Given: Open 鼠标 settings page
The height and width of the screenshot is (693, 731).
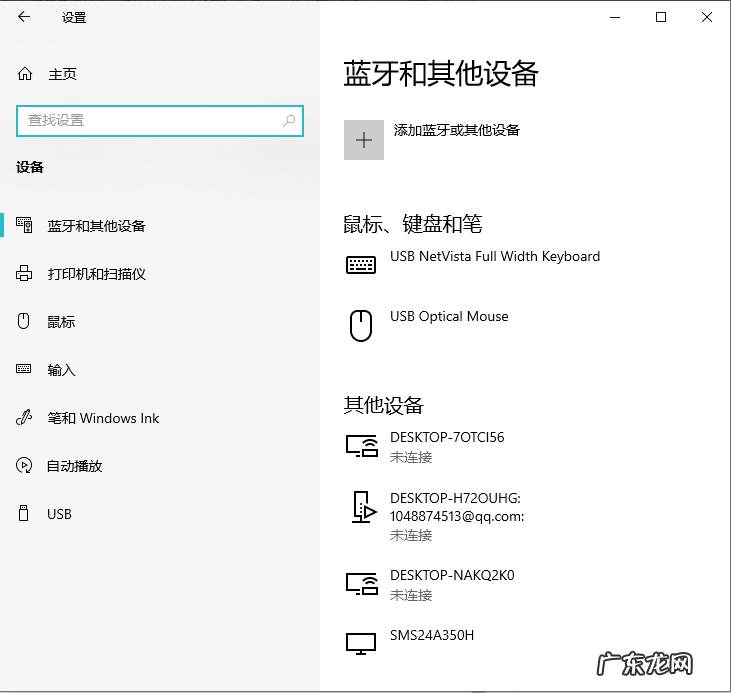Looking at the screenshot, I should (x=61, y=322).
